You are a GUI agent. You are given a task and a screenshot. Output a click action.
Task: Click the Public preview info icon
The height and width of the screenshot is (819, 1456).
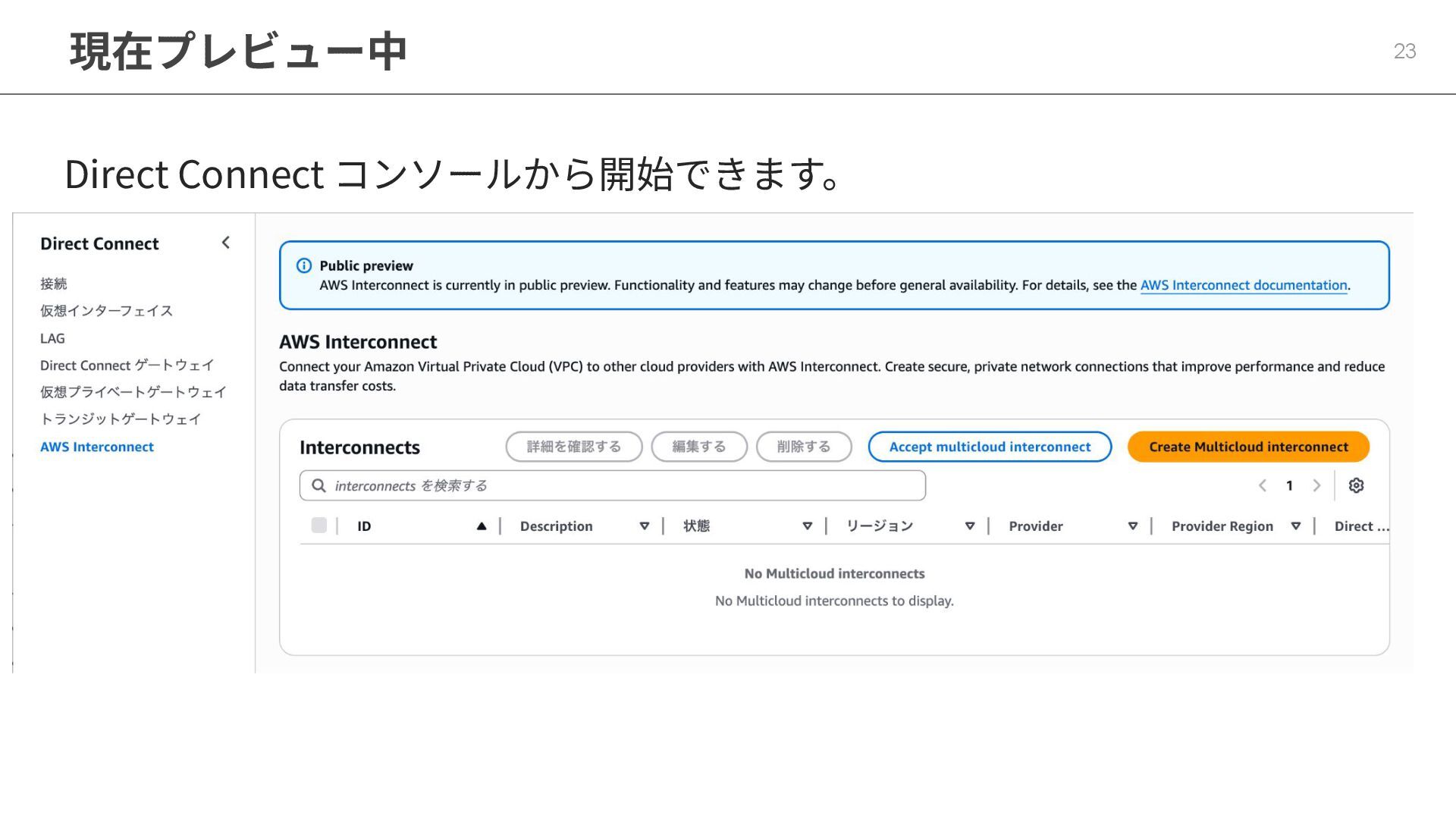[303, 265]
